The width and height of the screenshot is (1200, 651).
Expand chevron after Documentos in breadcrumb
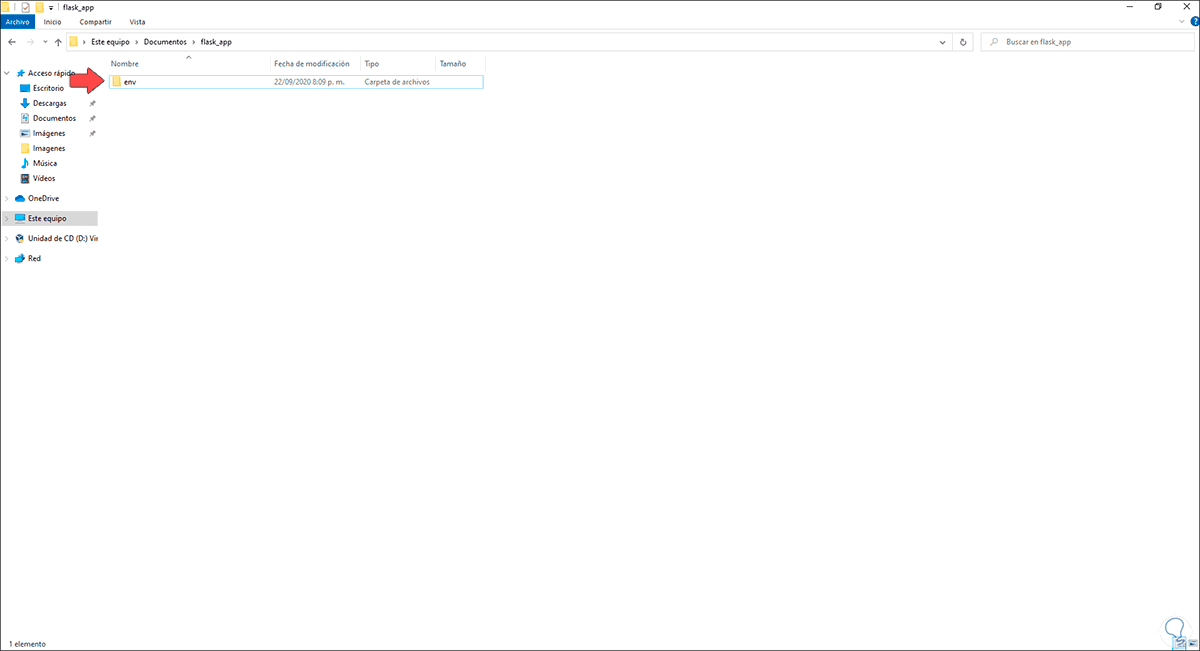[193, 42]
